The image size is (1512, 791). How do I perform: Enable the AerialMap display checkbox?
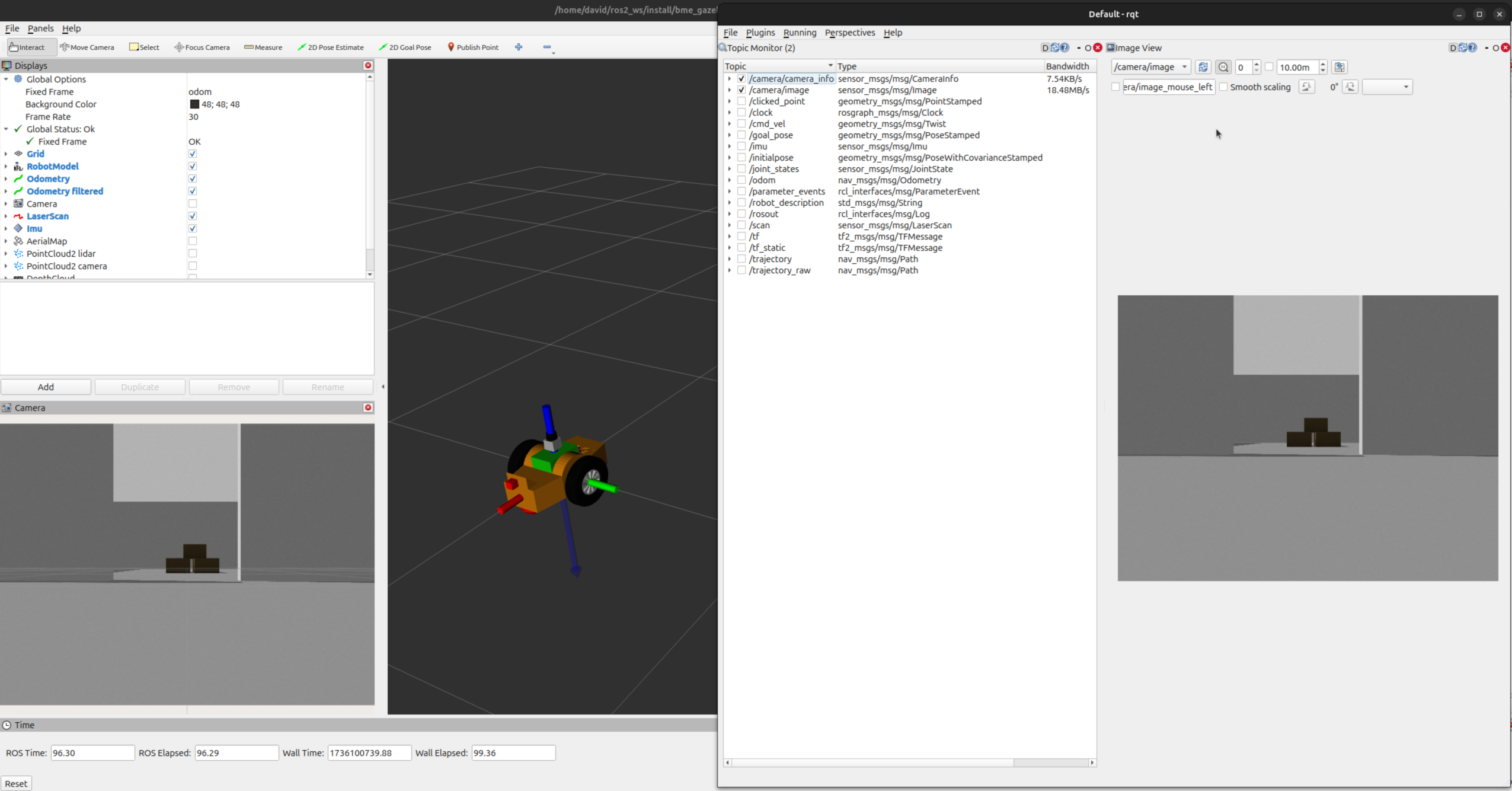click(193, 241)
